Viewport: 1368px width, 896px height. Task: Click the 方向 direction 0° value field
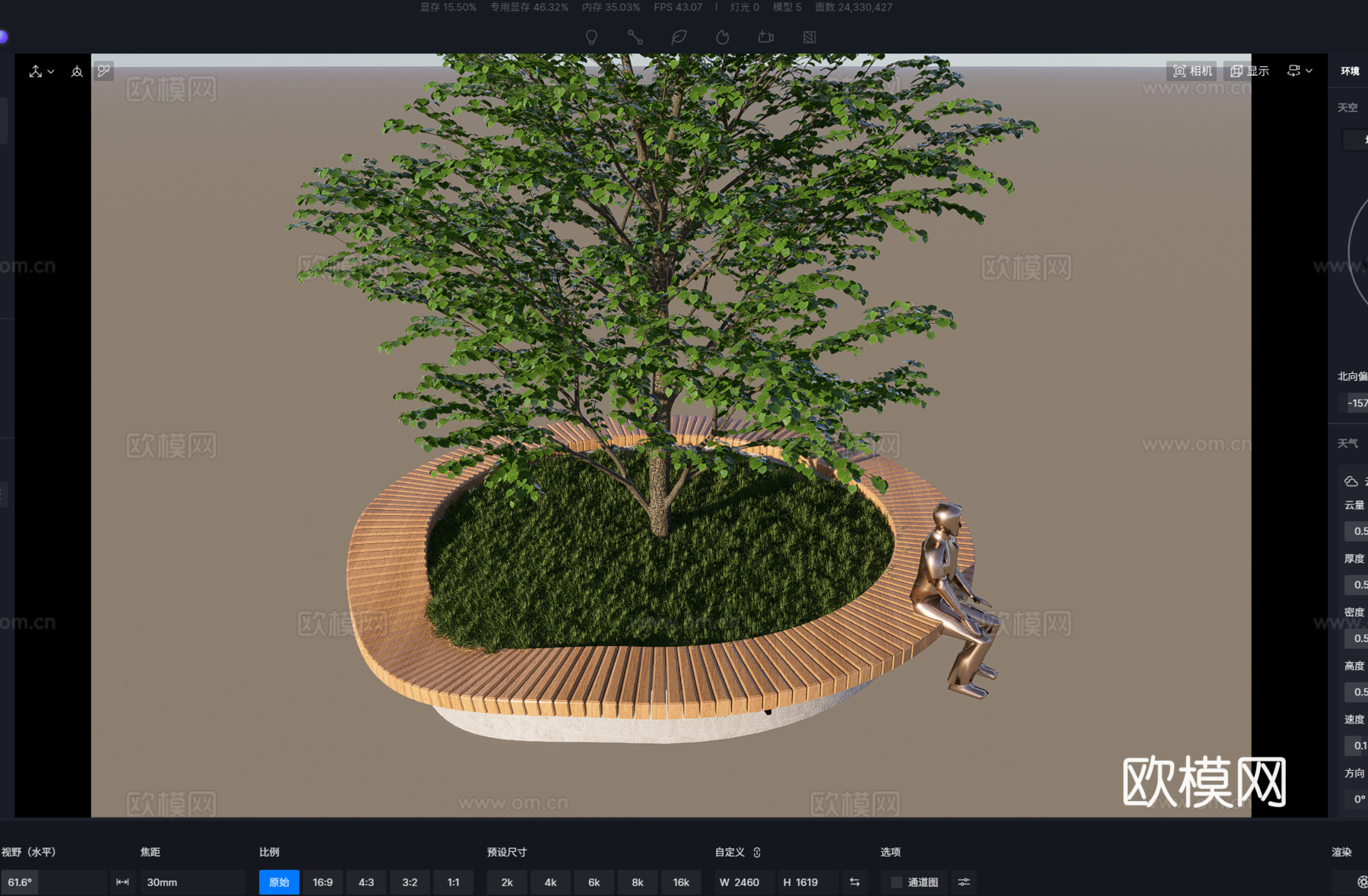pyautogui.click(x=1357, y=799)
